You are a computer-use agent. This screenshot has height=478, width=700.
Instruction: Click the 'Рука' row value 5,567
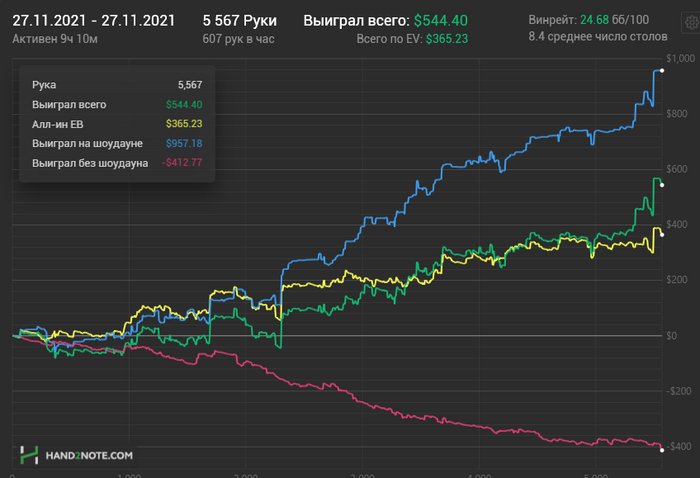pos(190,85)
